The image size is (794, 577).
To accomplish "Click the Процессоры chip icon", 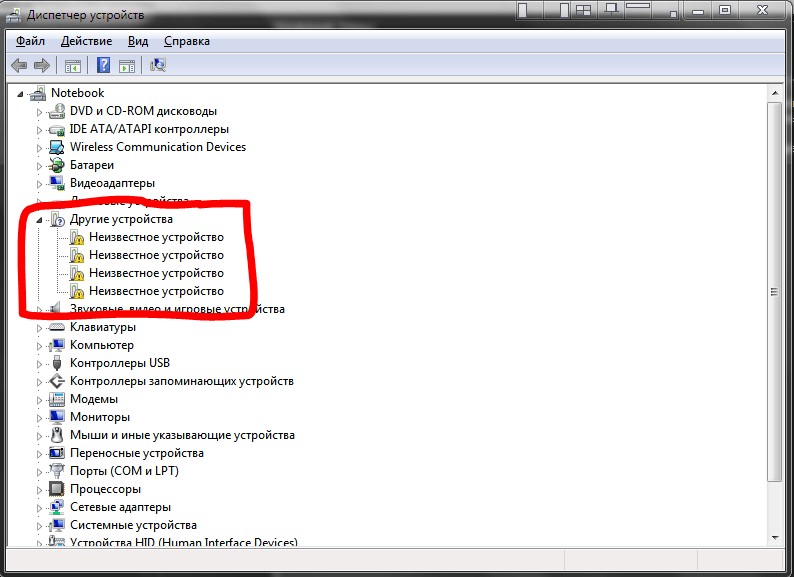I will [x=57, y=489].
